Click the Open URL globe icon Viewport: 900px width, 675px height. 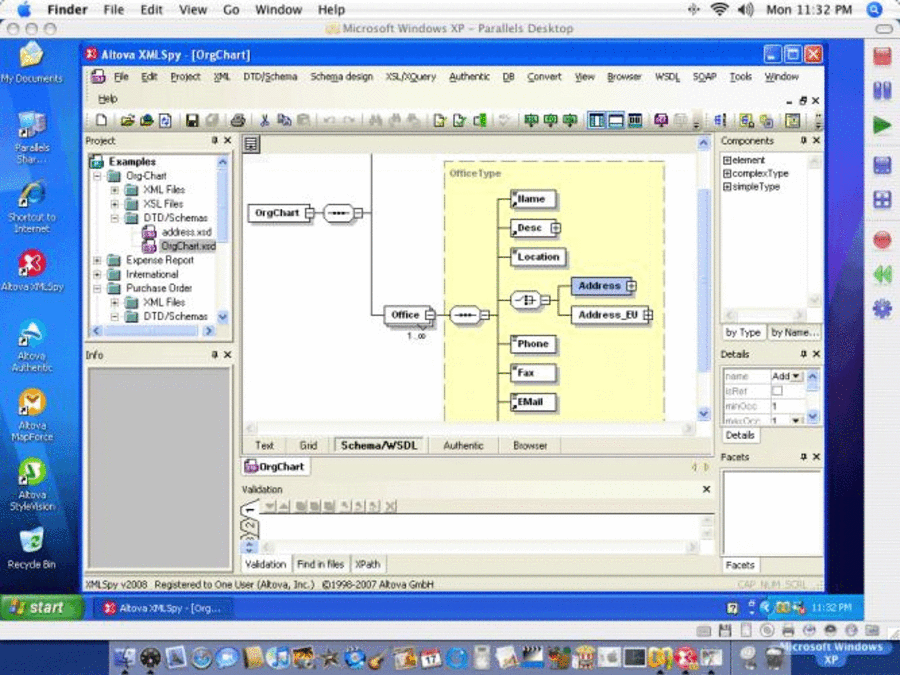(x=146, y=120)
